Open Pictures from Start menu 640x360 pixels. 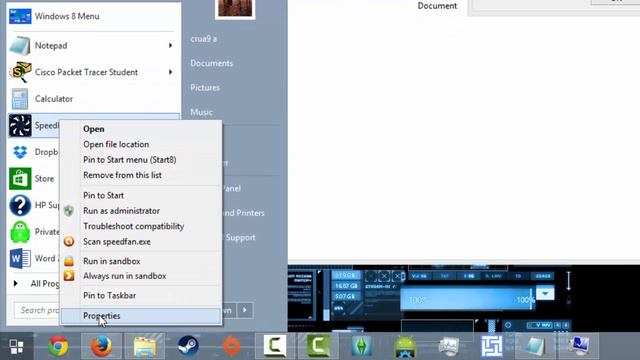(x=205, y=88)
